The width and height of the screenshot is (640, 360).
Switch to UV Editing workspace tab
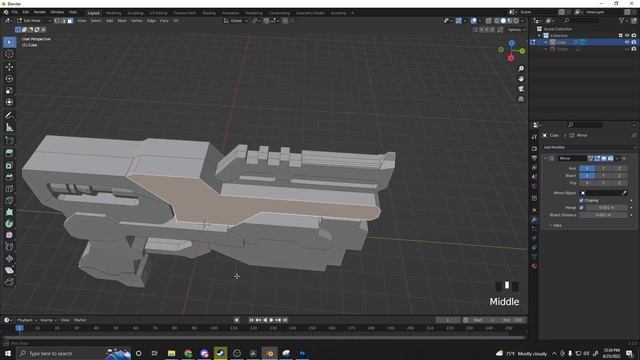158,13
